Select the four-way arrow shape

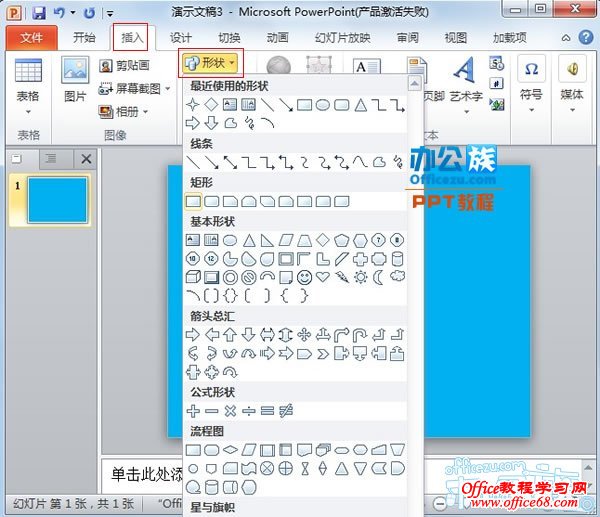tap(304, 334)
